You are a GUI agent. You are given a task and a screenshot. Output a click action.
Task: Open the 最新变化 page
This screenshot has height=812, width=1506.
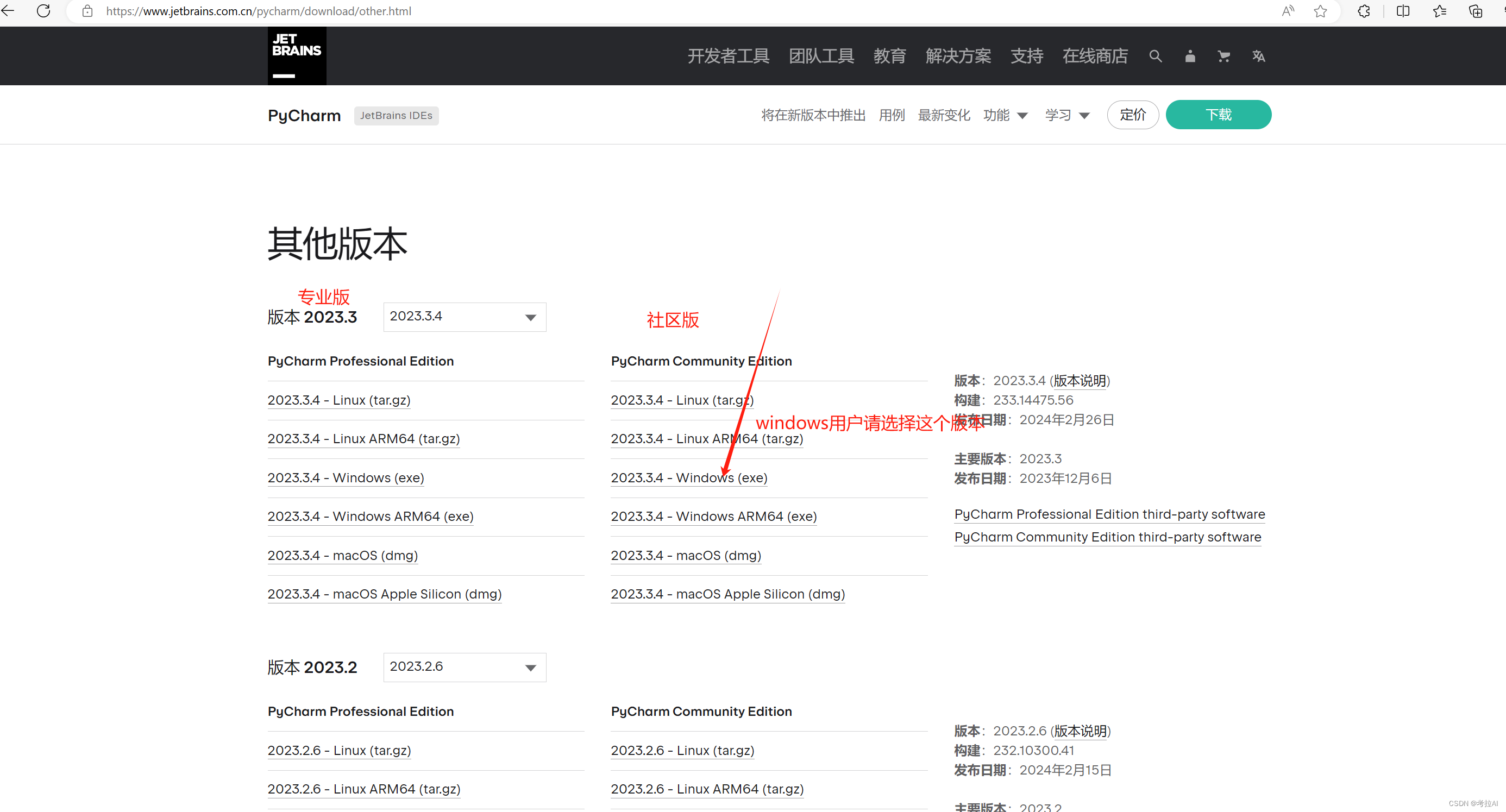(944, 115)
